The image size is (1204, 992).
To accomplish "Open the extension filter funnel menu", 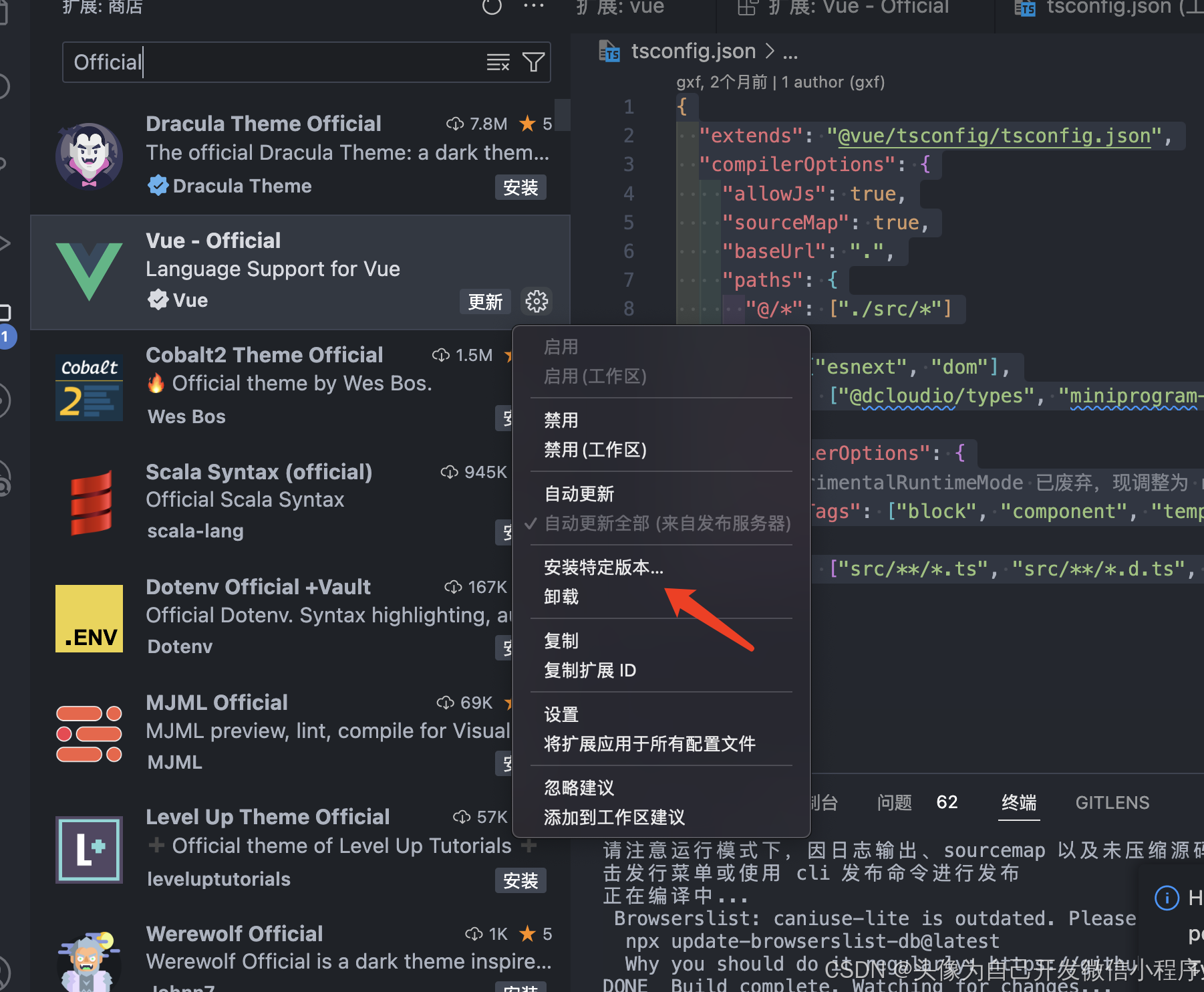I will tap(533, 62).
